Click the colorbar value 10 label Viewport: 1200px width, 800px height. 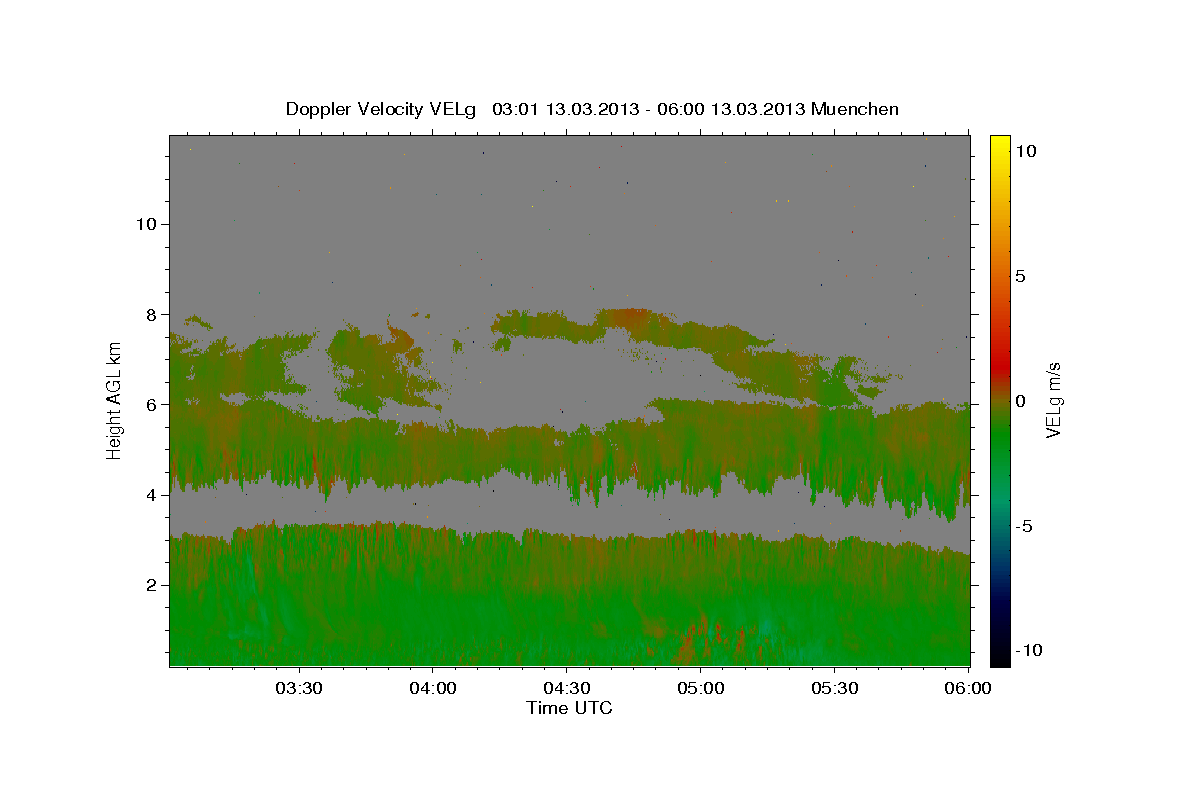click(x=1025, y=151)
